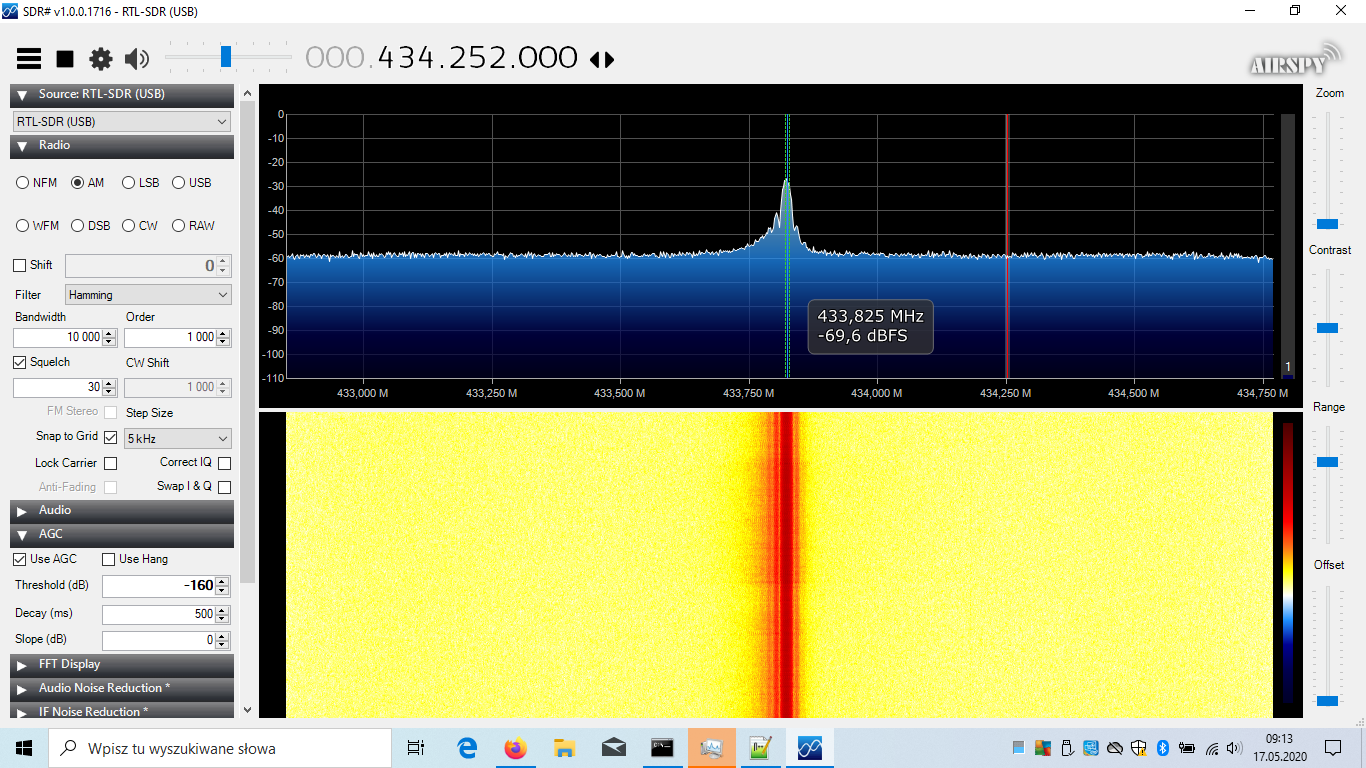The image size is (1366, 768).
Task: Expand the Audio panel
Action: [122, 511]
